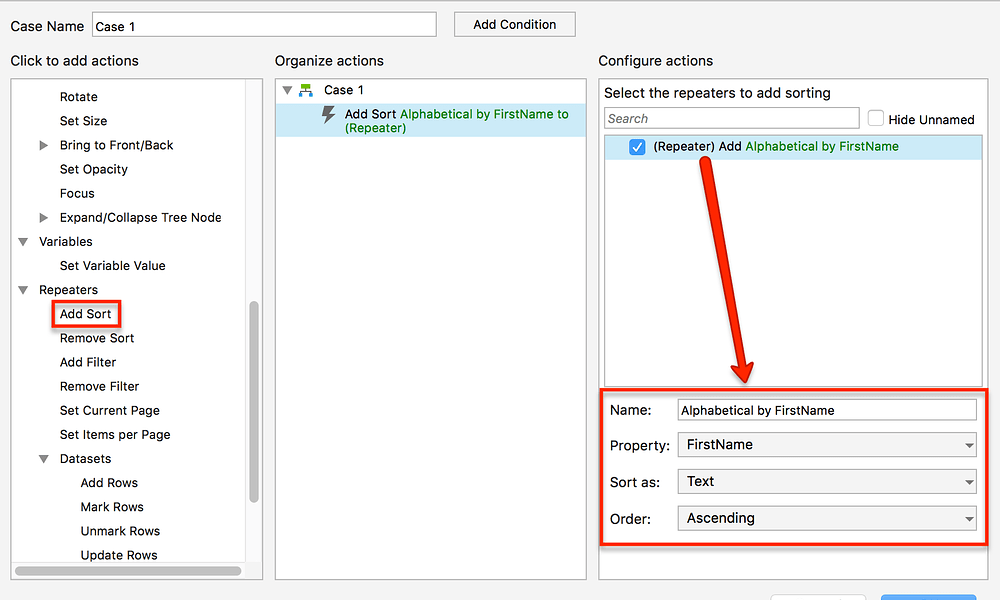Collapse the Datasets group
Screen dimensions: 1000x600
tap(44, 459)
